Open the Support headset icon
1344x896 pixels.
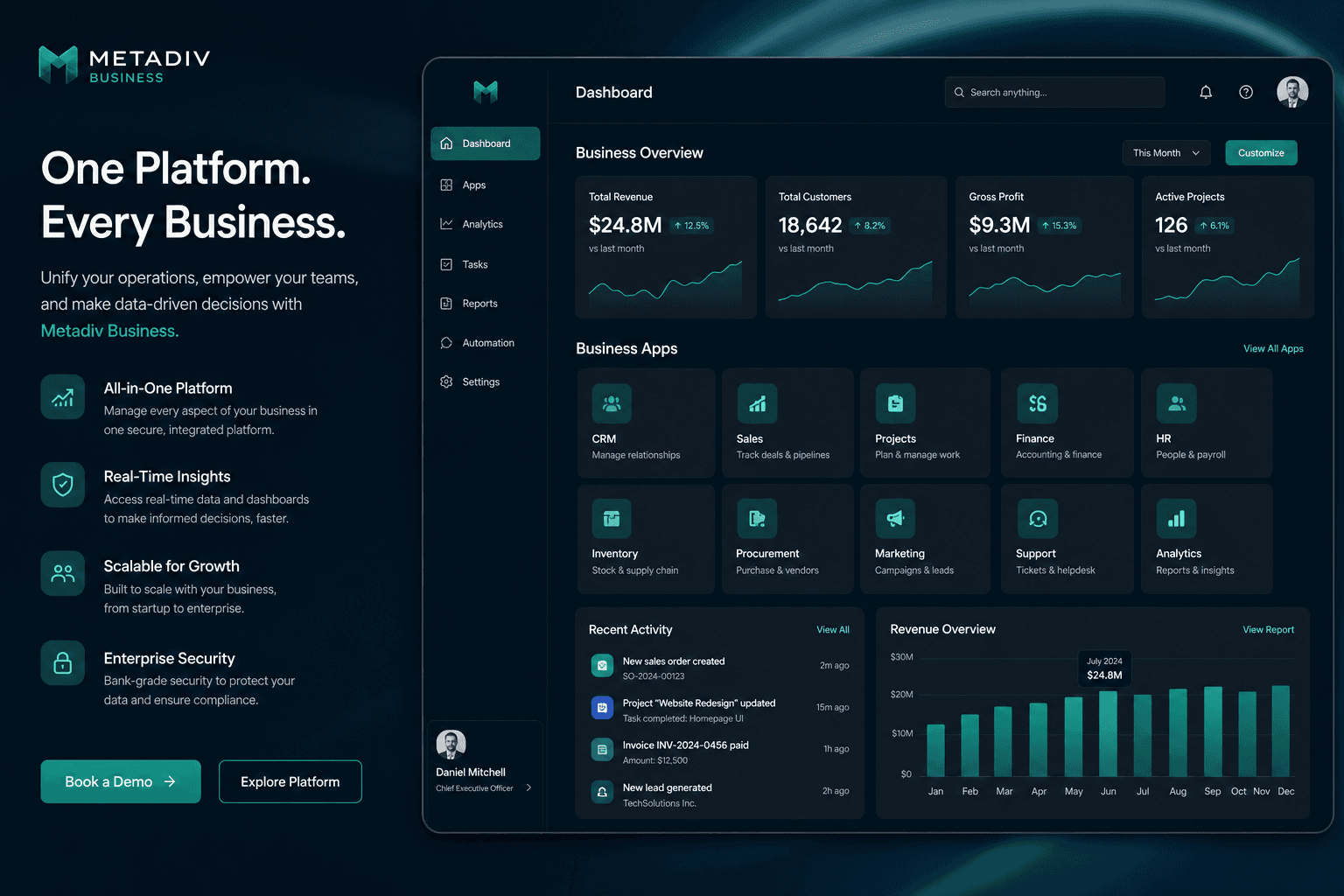1037,518
